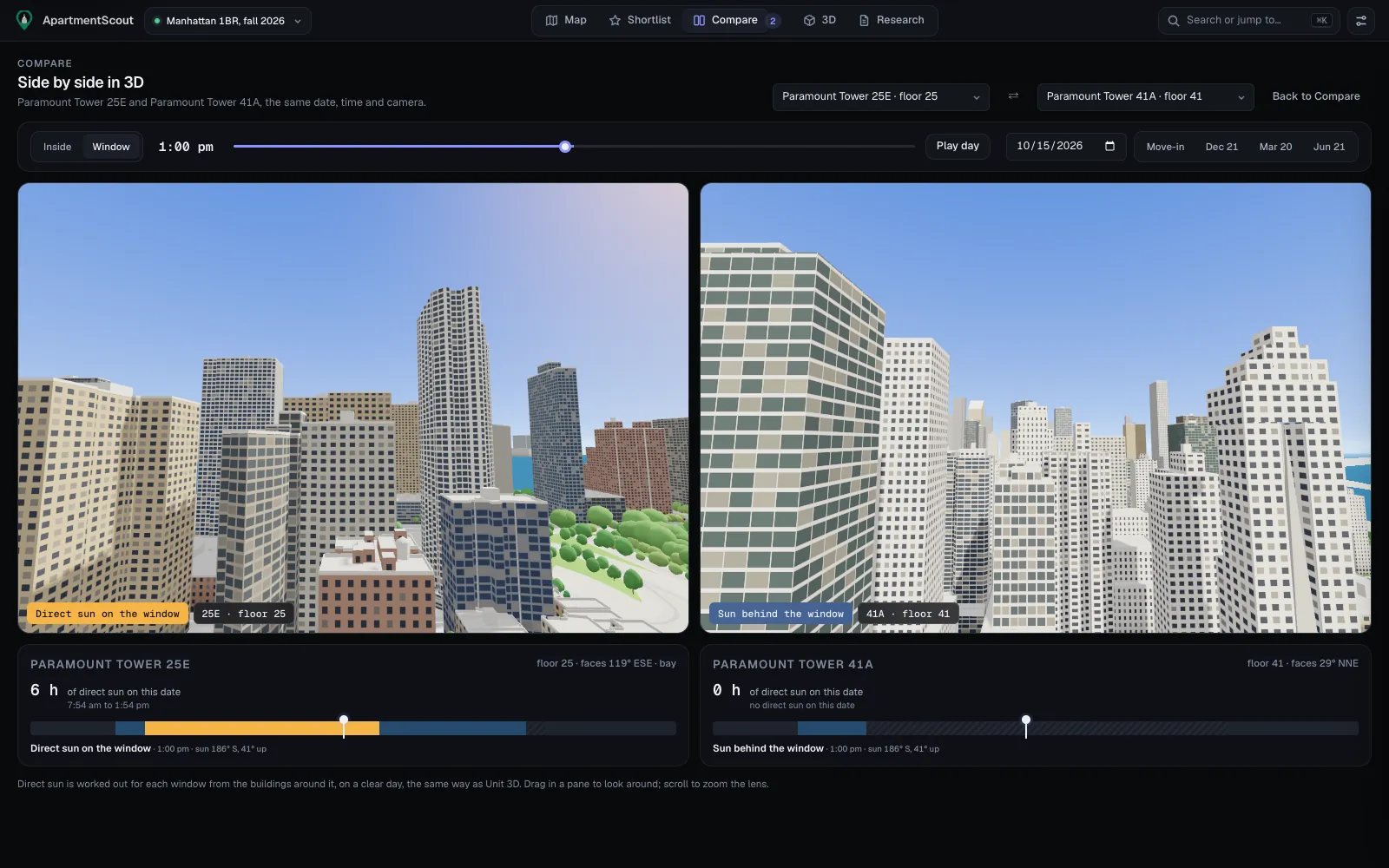Click the Research document icon
Screen dimensions: 1389x868
point(864,20)
